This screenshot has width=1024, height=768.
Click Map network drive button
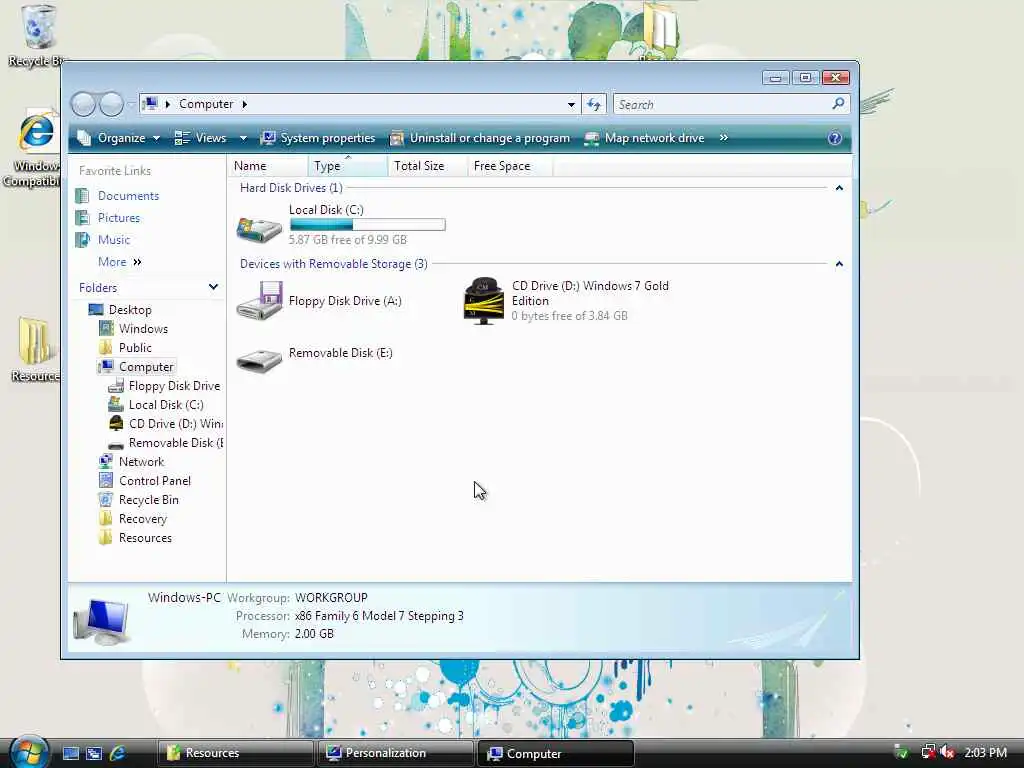[645, 138]
